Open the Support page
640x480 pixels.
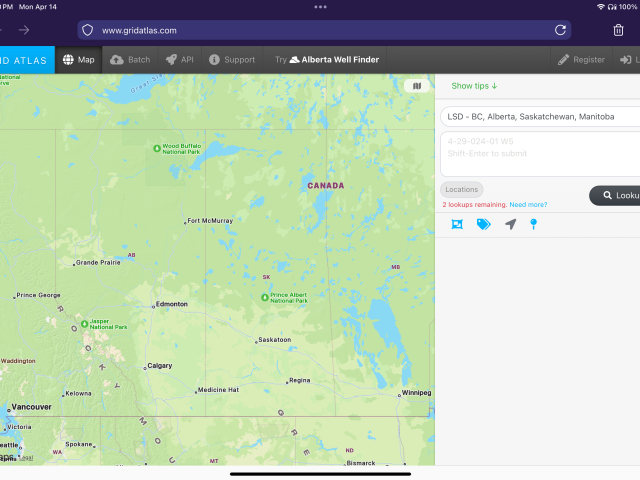(x=231, y=60)
